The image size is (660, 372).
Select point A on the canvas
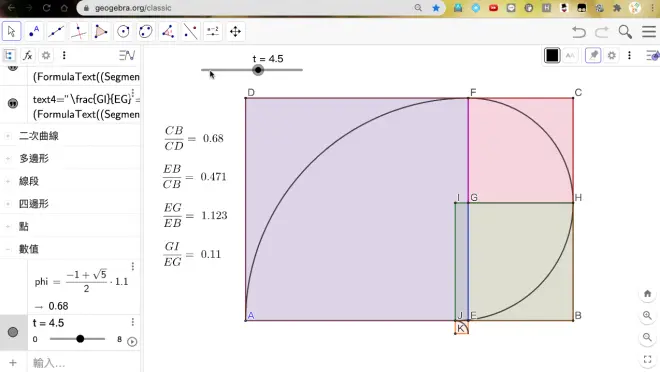click(246, 320)
